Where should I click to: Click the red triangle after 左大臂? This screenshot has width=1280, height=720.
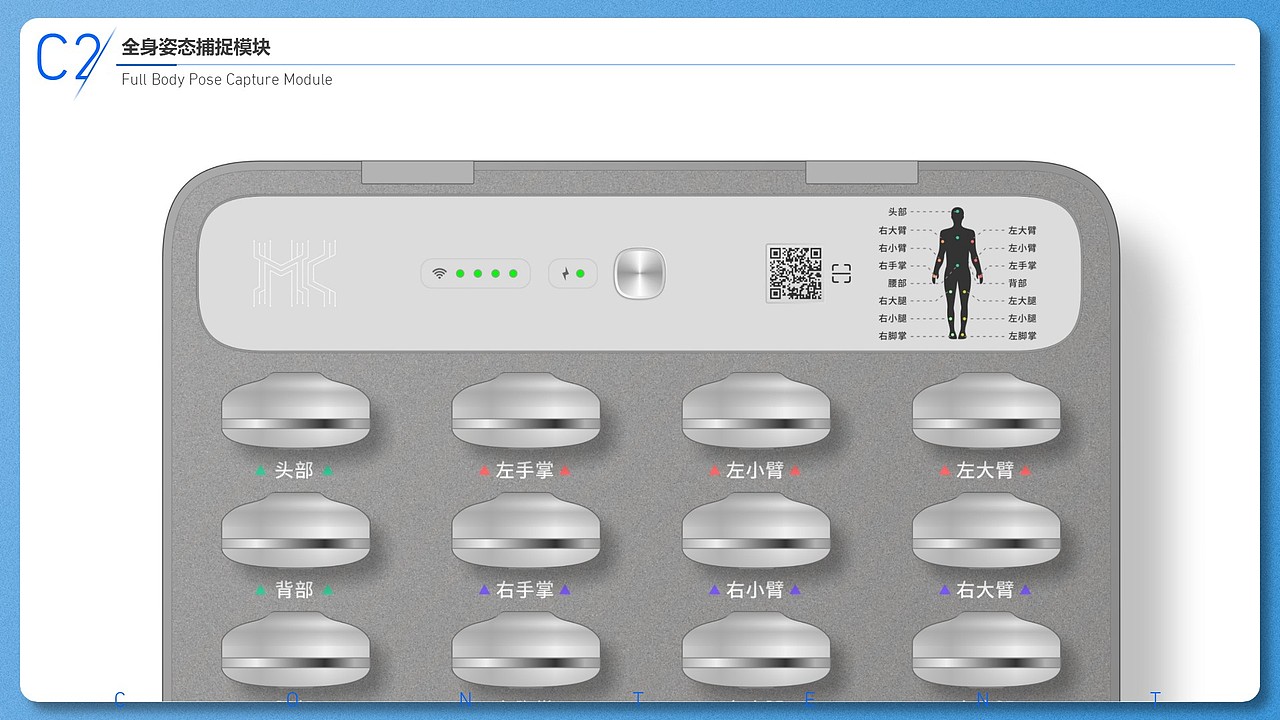(1025, 470)
